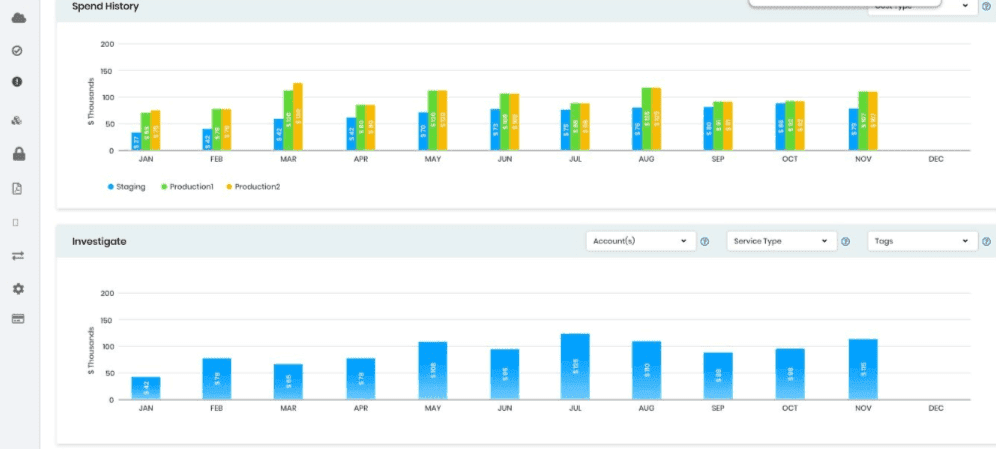Open settings via the gear icon

[x=17, y=288]
